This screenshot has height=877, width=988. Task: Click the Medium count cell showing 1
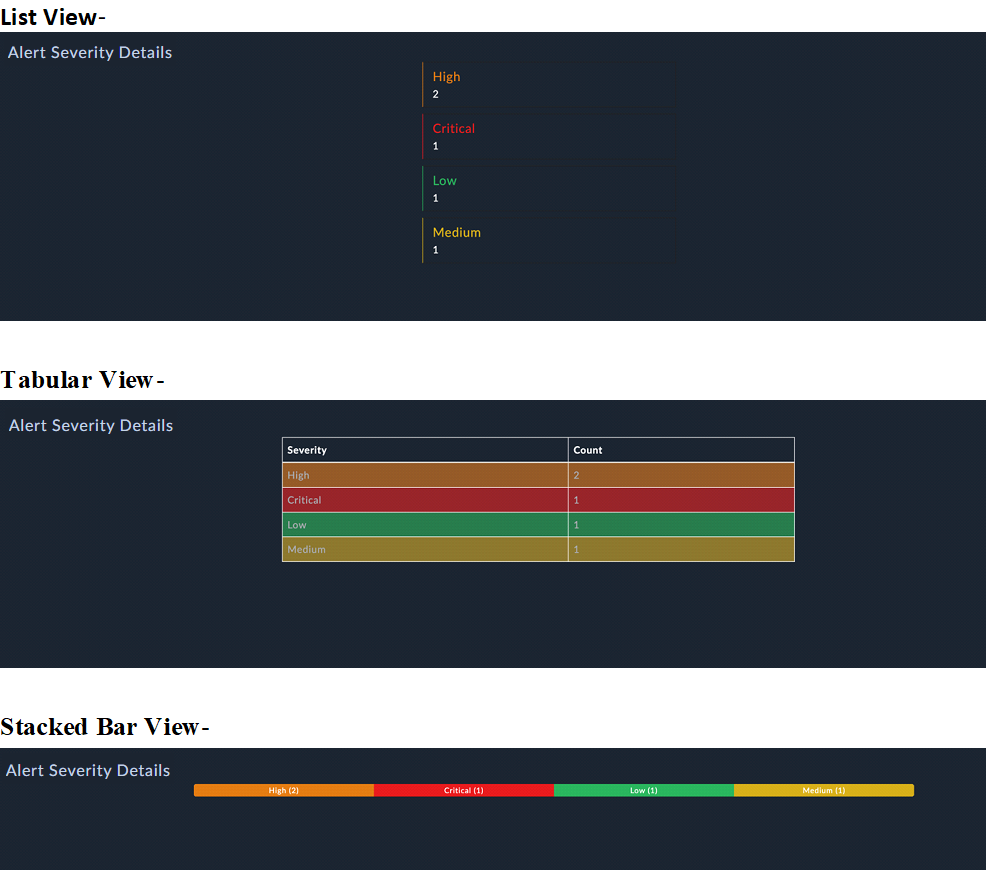681,549
